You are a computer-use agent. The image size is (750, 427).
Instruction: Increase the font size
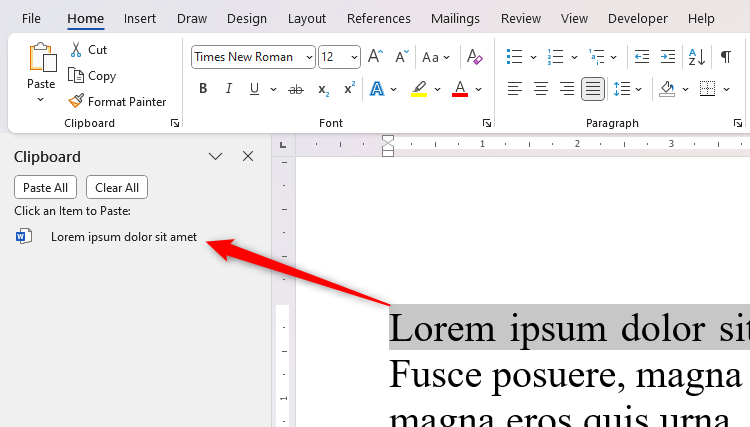(375, 57)
